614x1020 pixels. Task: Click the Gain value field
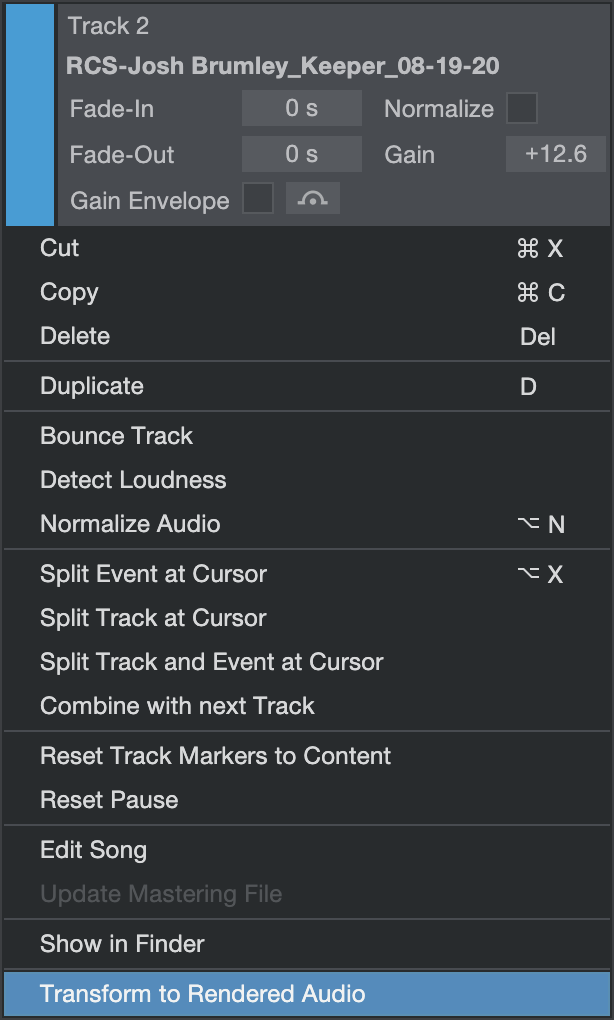[x=556, y=154]
